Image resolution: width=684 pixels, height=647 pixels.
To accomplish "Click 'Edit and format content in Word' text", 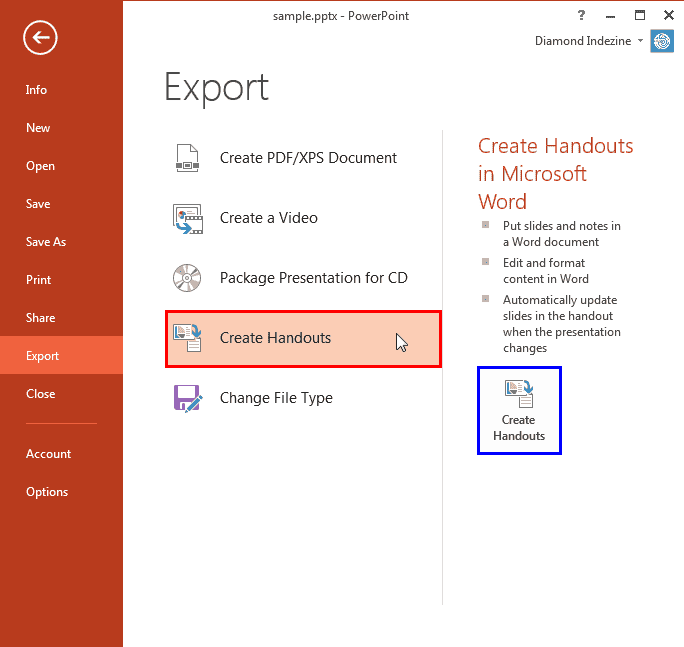I will tap(546, 271).
